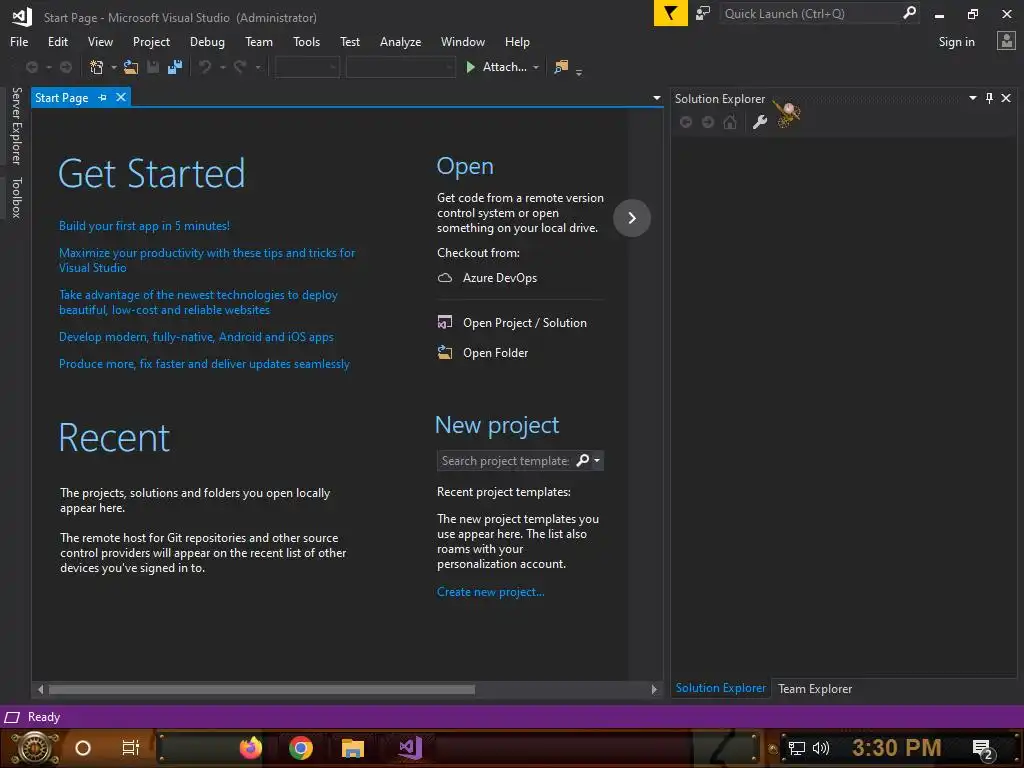Open the Server Explorer side tab

pyautogui.click(x=17, y=125)
